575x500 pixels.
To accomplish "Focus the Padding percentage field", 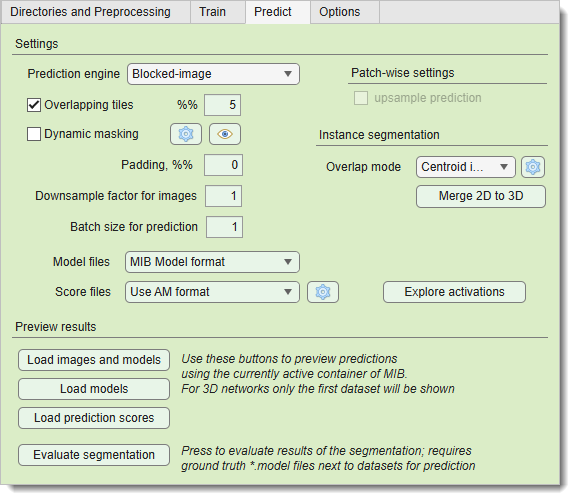I will tap(223, 165).
